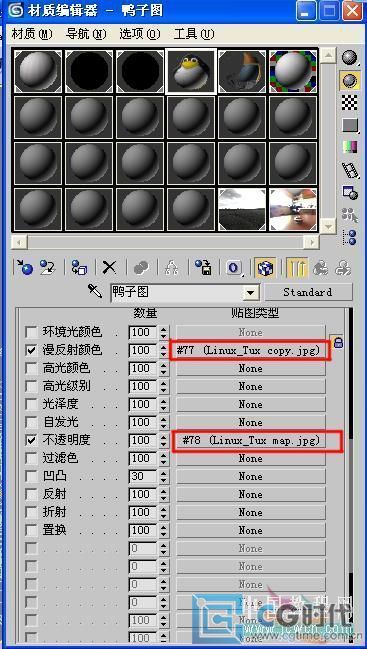Enable 过滤色 checkbox
Viewport: 367px width, 649px height.
31,459
